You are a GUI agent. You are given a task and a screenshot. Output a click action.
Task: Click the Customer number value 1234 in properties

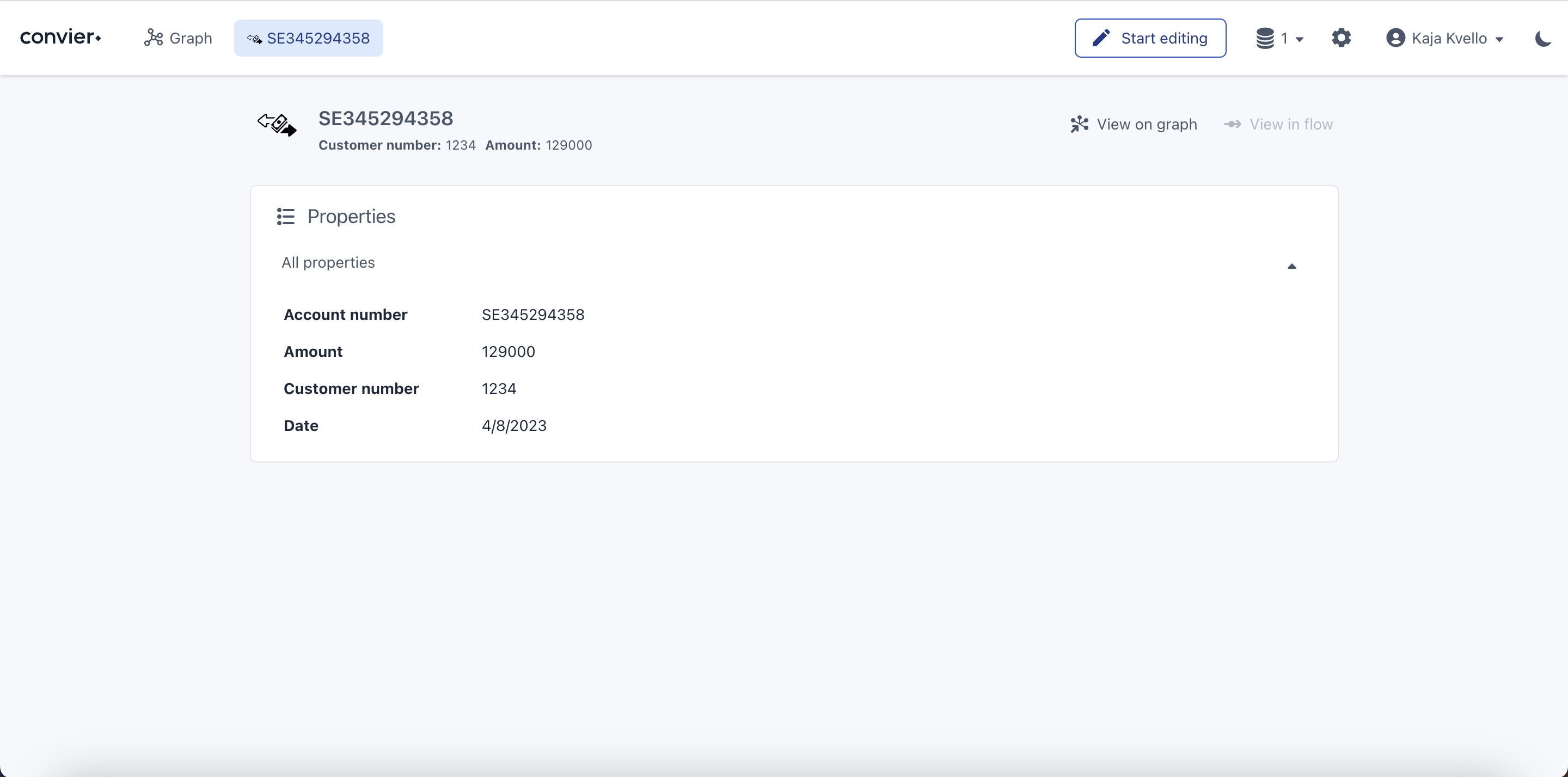(x=499, y=388)
